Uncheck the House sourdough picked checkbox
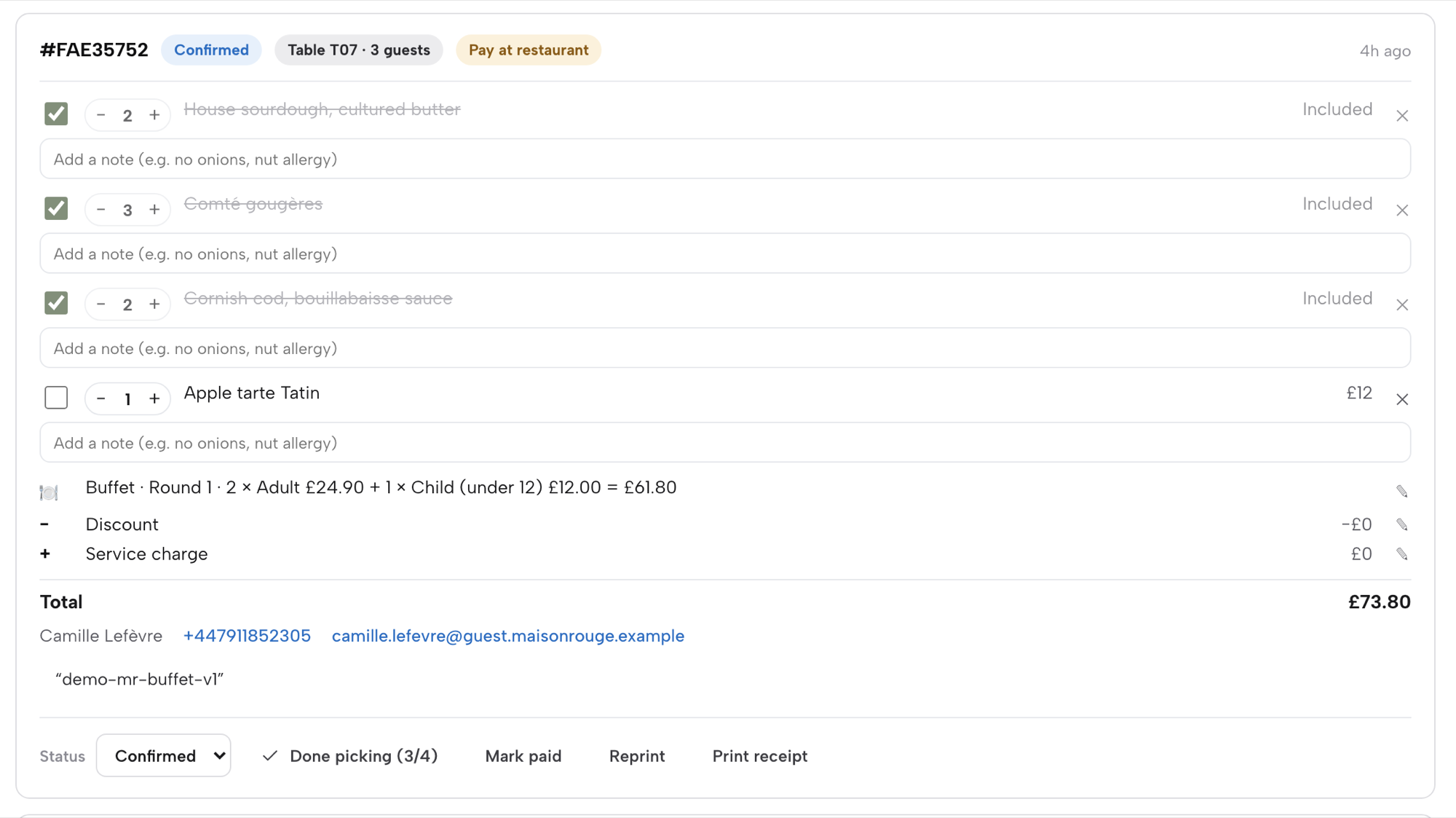 click(56, 114)
